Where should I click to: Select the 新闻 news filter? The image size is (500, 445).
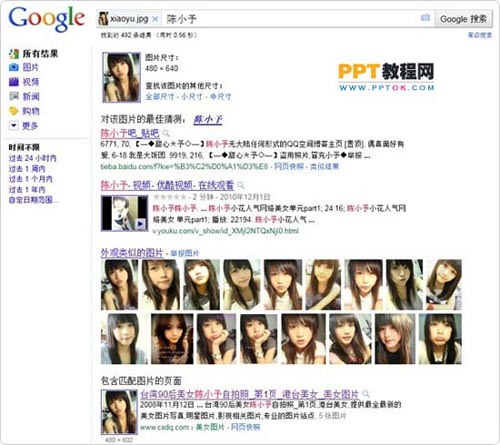click(31, 96)
